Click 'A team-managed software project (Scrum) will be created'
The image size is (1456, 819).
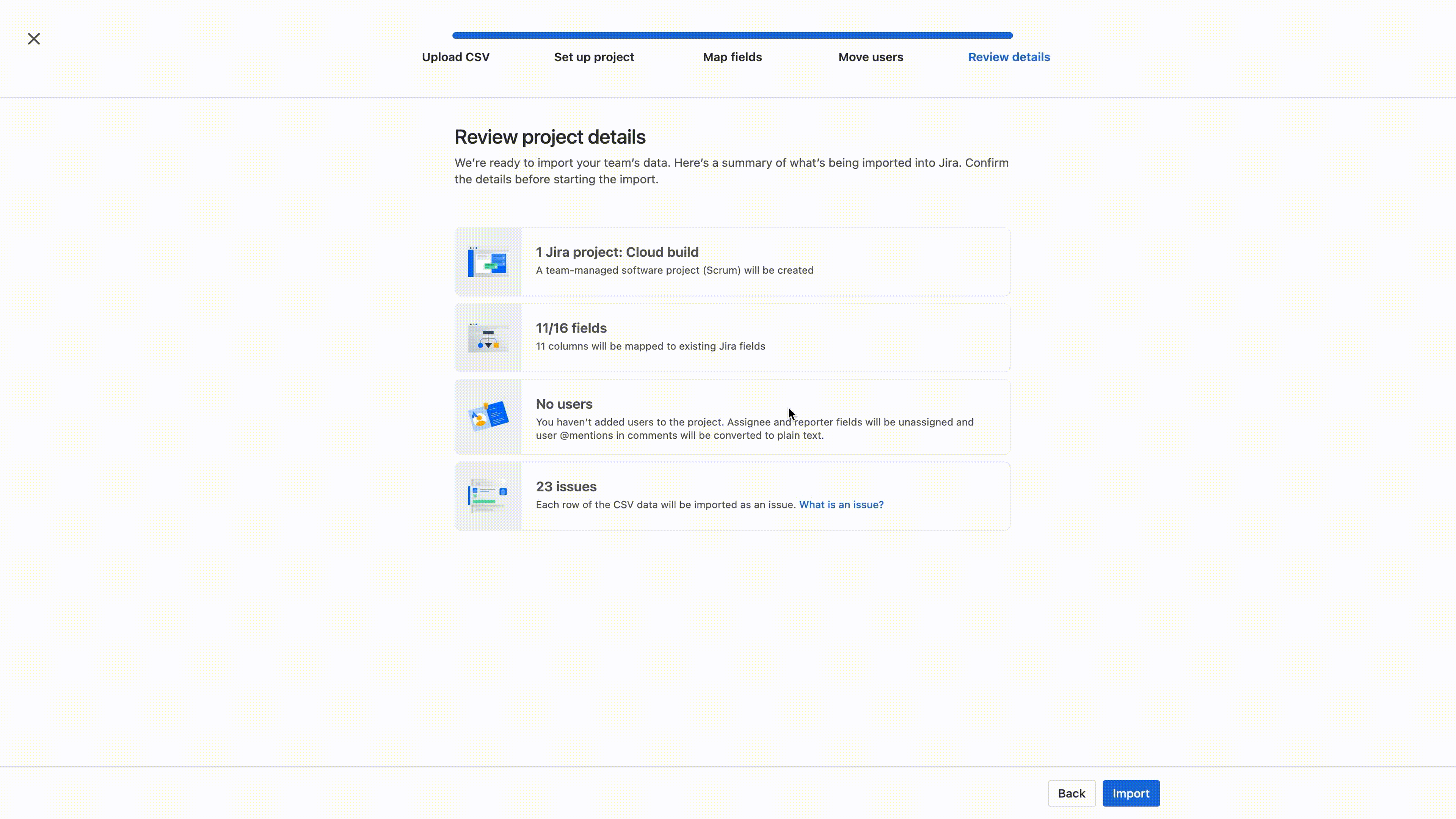pos(675,270)
